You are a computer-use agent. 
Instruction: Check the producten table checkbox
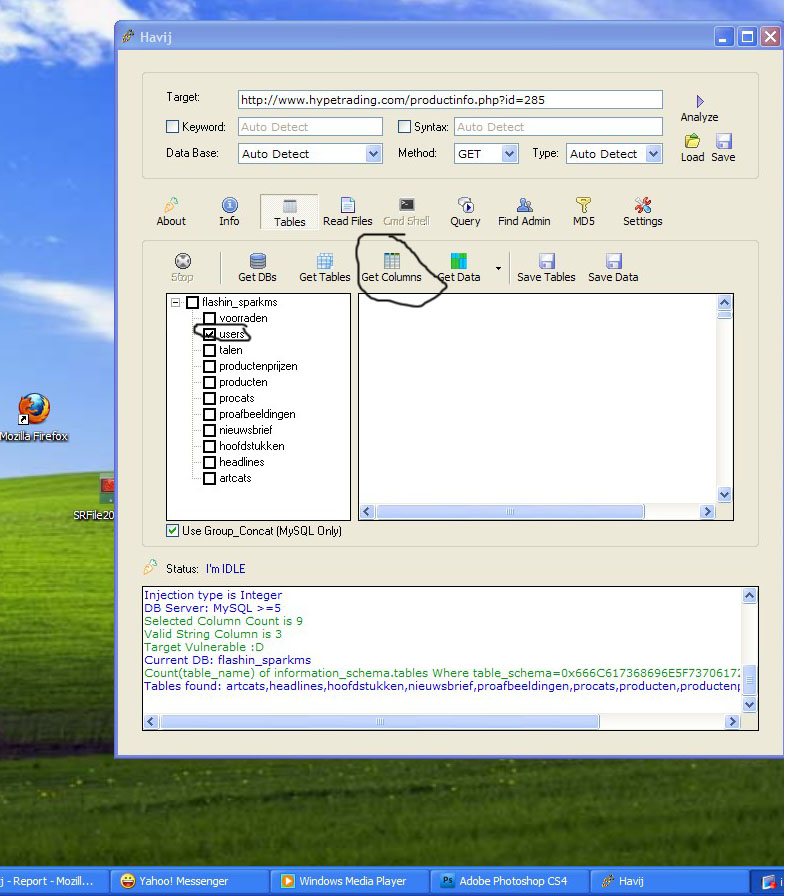point(210,382)
